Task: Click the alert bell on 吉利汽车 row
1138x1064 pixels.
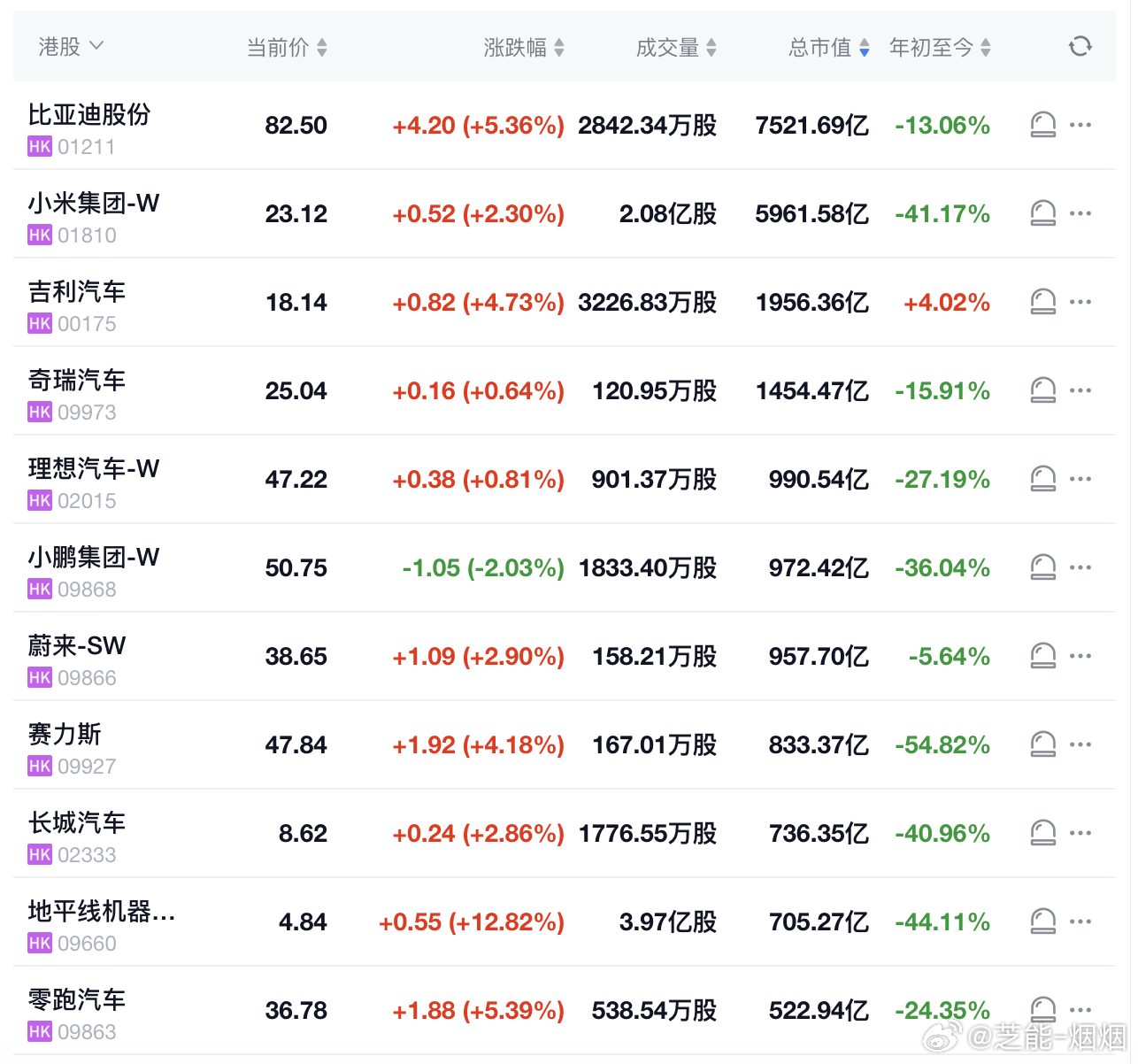Action: (1043, 302)
